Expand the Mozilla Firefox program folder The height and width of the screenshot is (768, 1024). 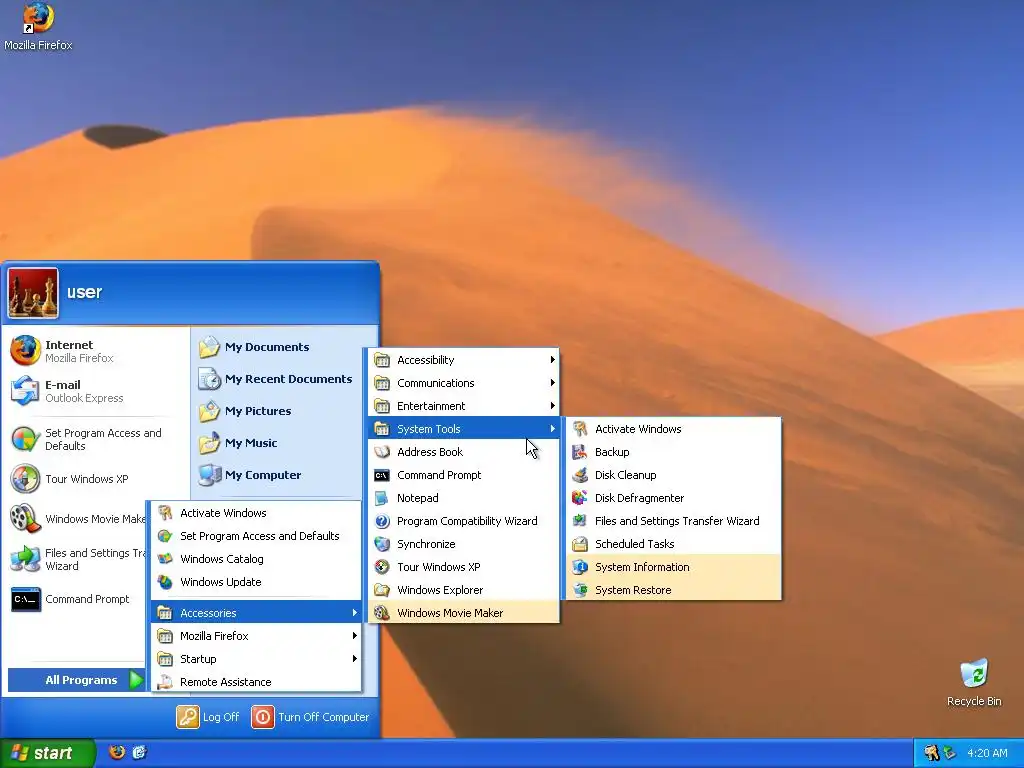point(256,636)
